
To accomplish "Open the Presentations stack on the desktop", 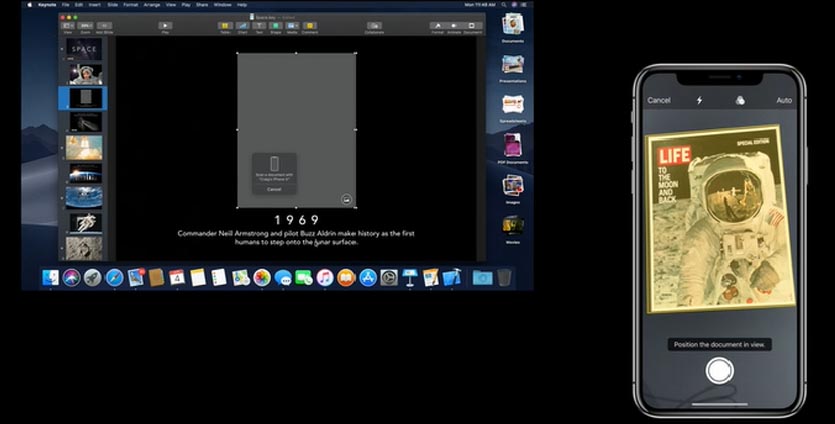I will (512, 68).
